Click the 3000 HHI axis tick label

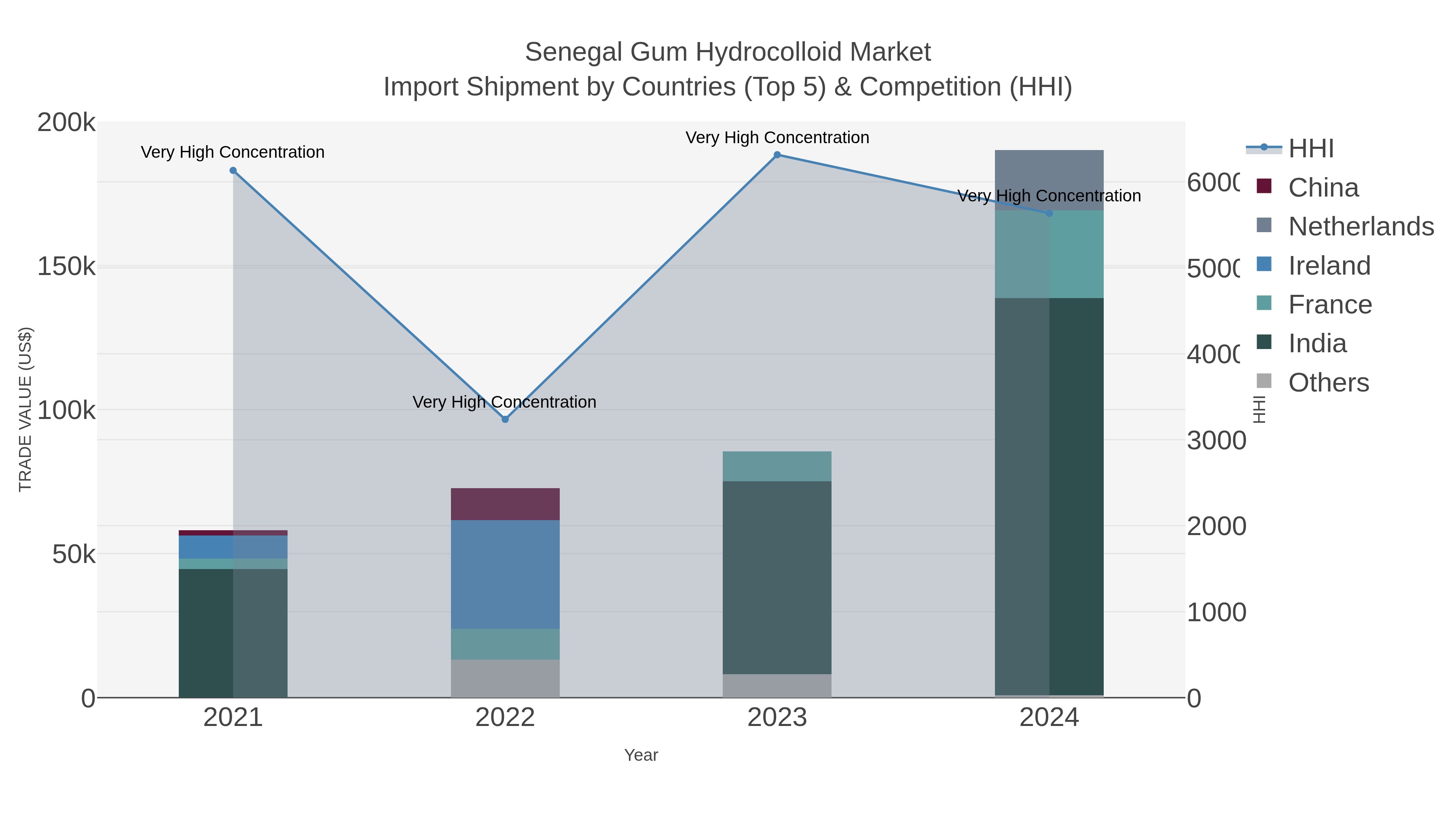[x=1216, y=441]
